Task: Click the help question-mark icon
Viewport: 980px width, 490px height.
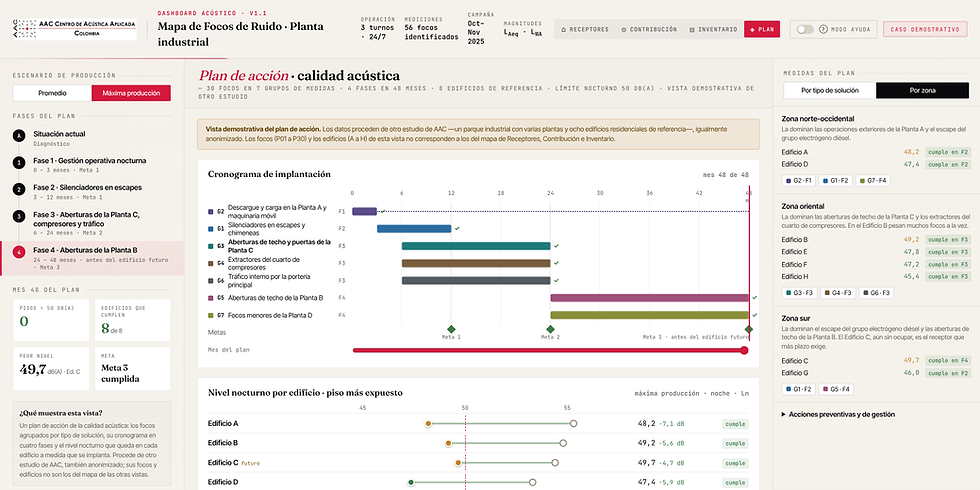Action: pyautogui.click(x=822, y=29)
